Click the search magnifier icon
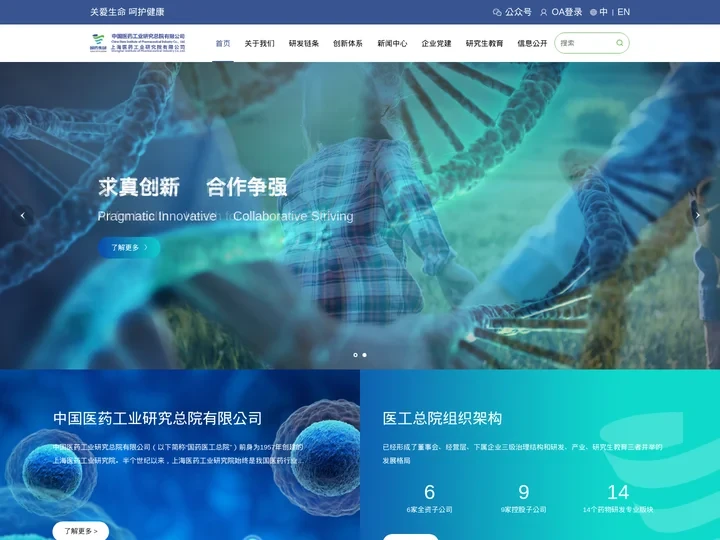The height and width of the screenshot is (540, 720). tap(619, 43)
